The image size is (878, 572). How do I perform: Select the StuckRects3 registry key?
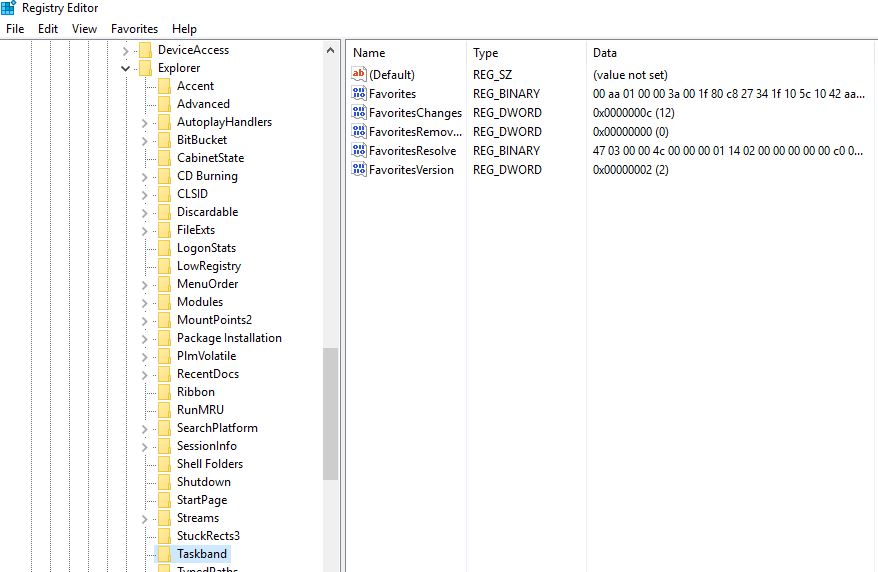coord(208,535)
